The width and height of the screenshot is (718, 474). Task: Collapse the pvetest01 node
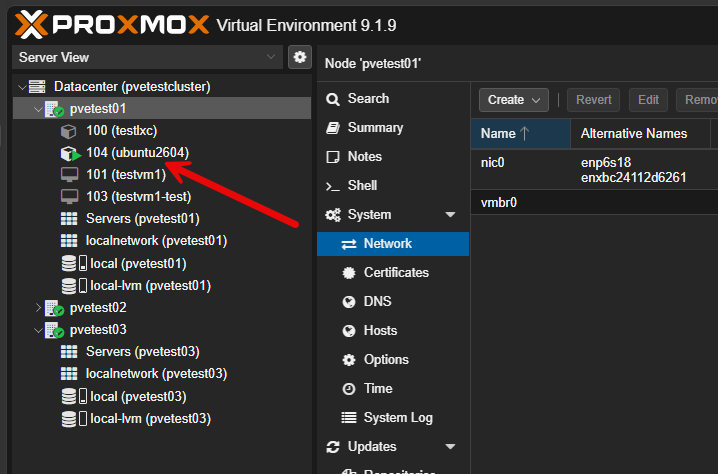point(38,109)
